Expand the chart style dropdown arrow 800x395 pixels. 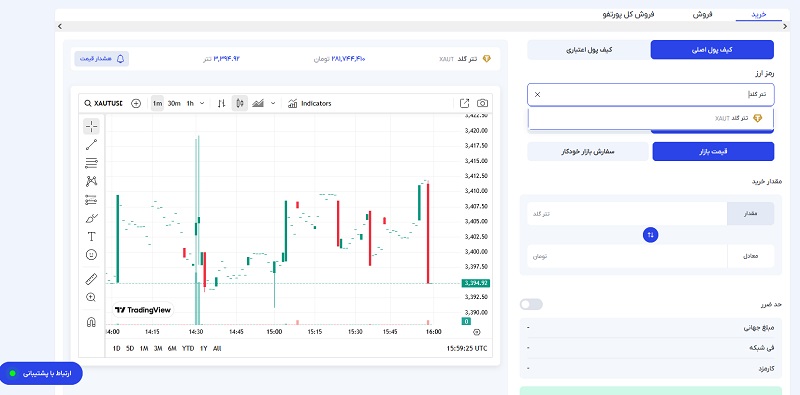click(x=273, y=104)
